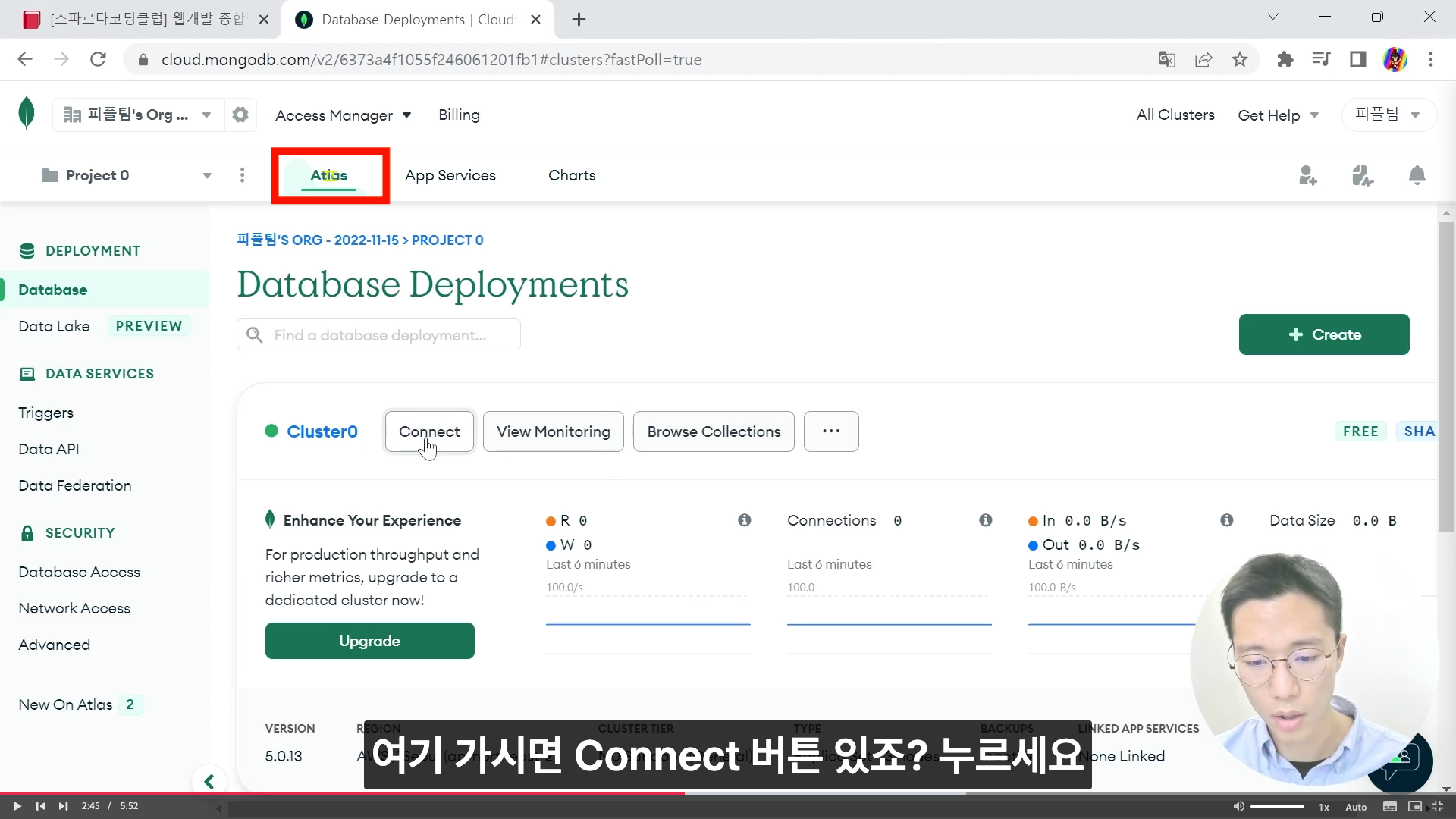1456x819 pixels.
Task: Play the video
Action: (17, 806)
